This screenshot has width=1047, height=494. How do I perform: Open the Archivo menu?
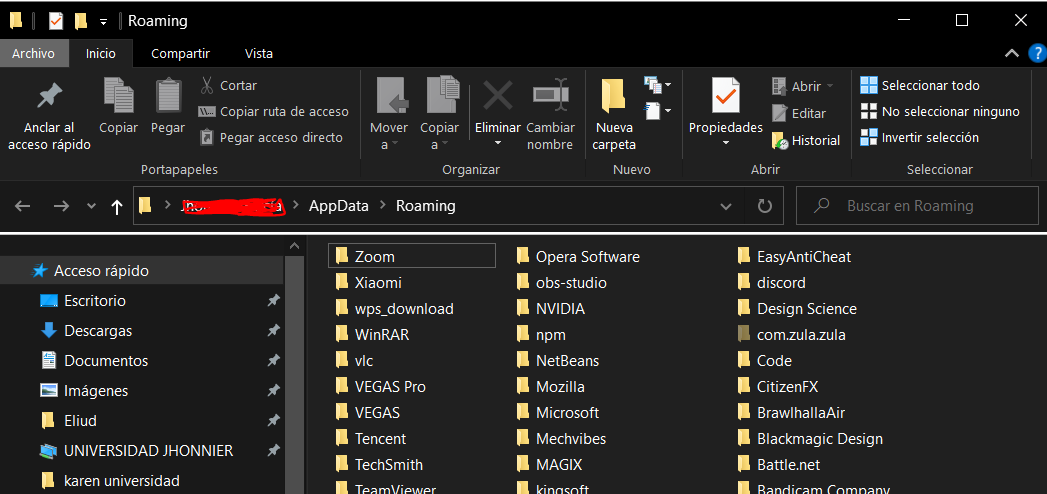point(33,53)
